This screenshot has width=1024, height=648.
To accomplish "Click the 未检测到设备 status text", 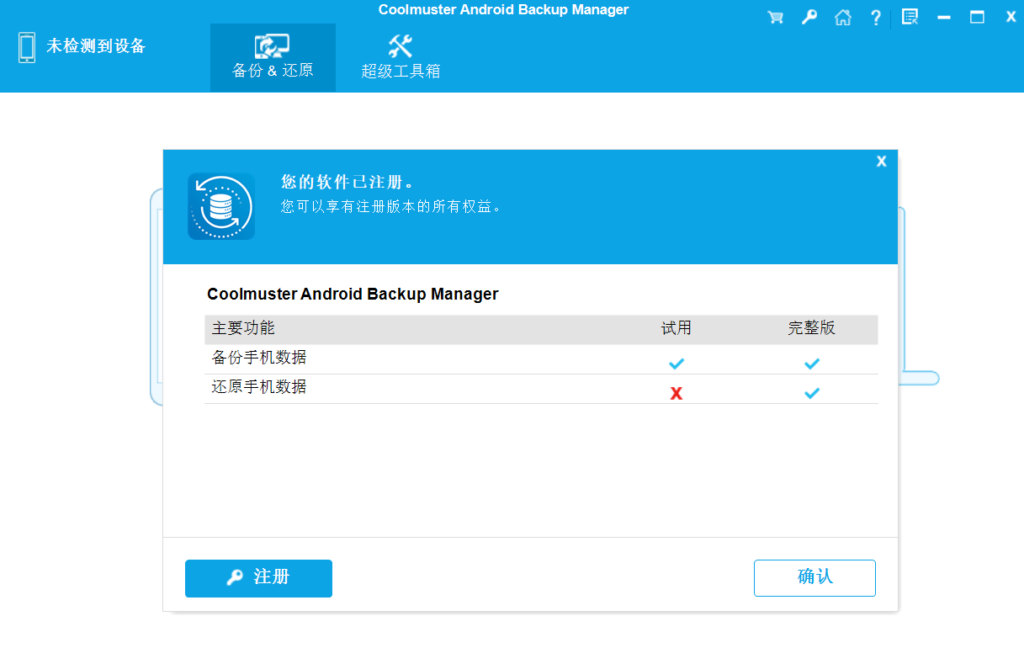I will 95,46.
